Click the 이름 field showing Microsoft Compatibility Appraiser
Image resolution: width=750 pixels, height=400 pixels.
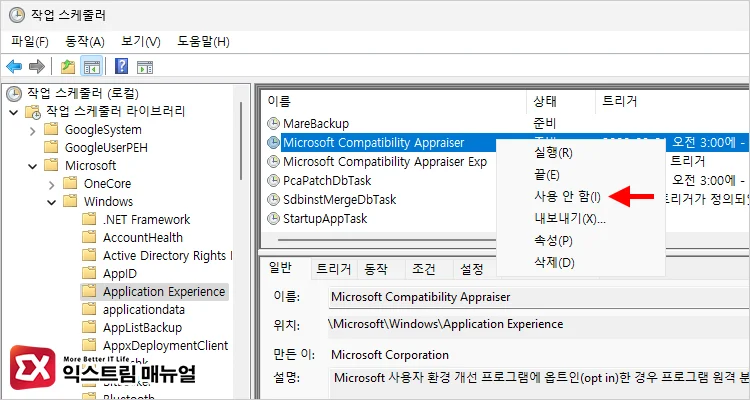pos(539,297)
